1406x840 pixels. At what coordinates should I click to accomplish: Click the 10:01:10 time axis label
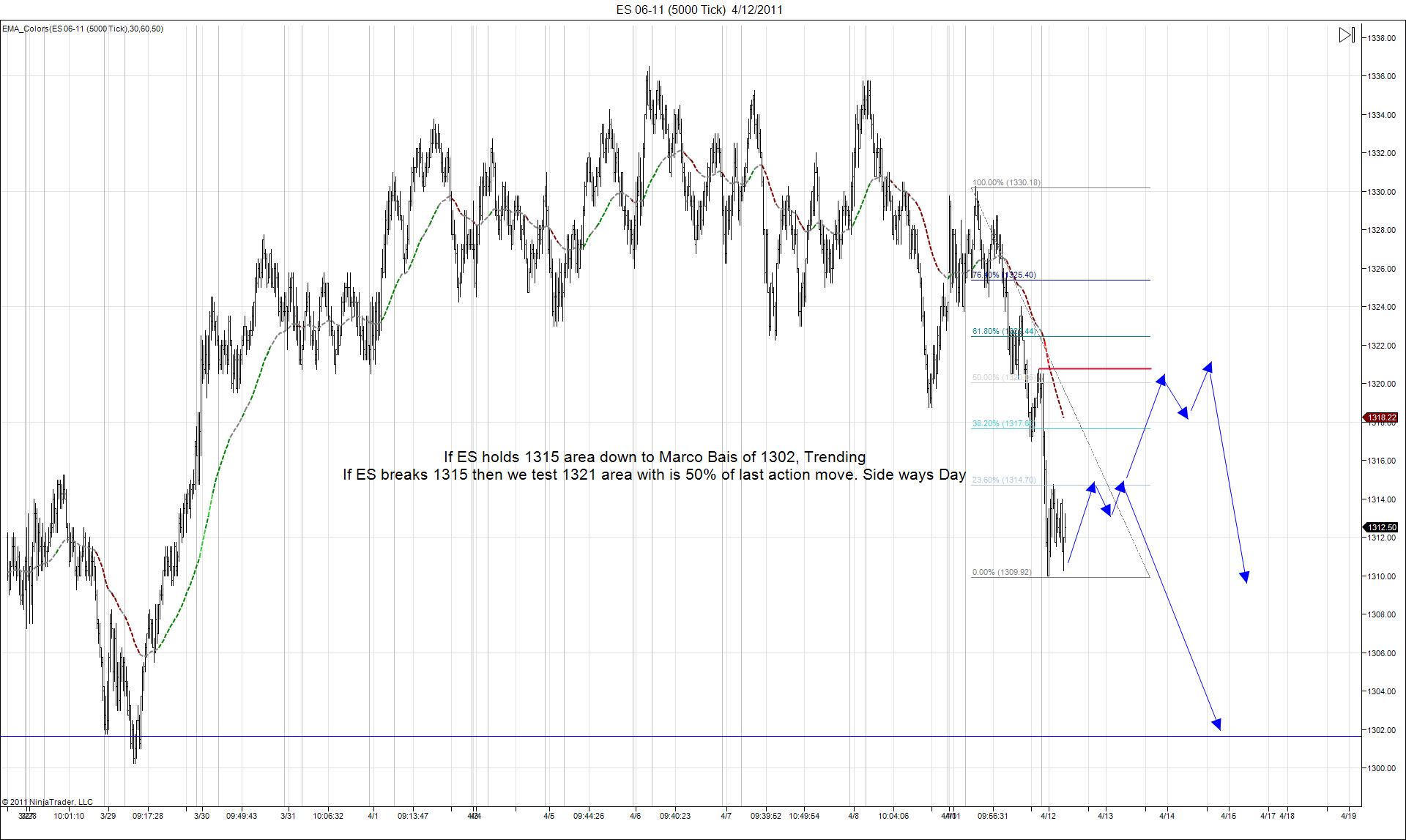pos(69,815)
